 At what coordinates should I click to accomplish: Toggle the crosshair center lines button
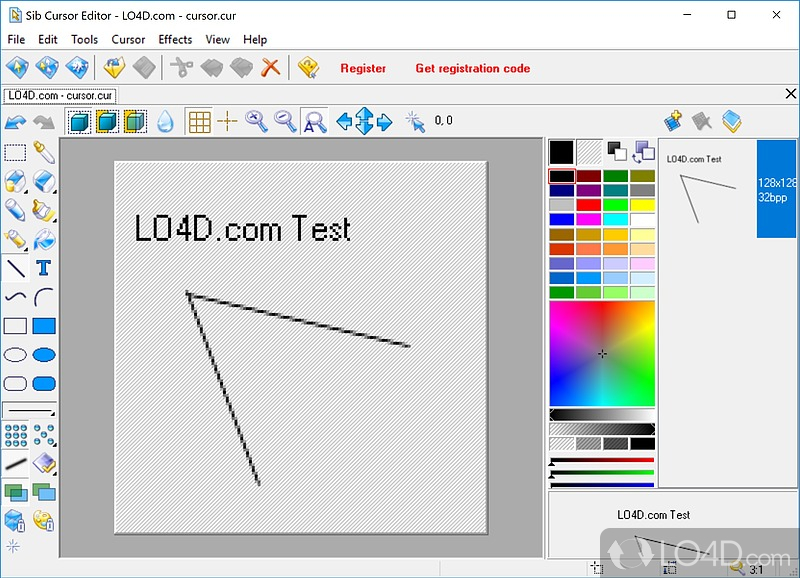(228, 122)
